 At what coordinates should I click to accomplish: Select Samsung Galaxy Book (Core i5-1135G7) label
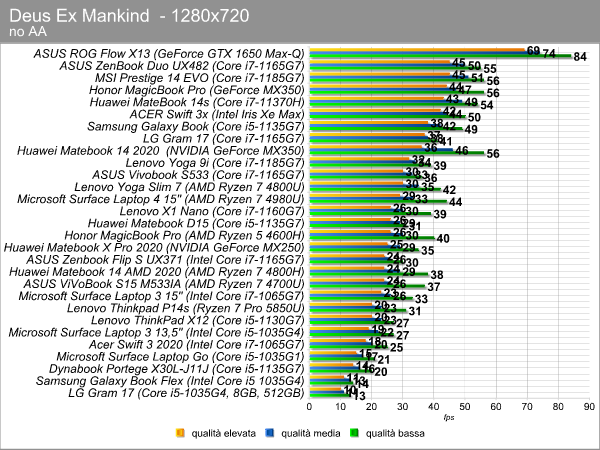coord(196,127)
